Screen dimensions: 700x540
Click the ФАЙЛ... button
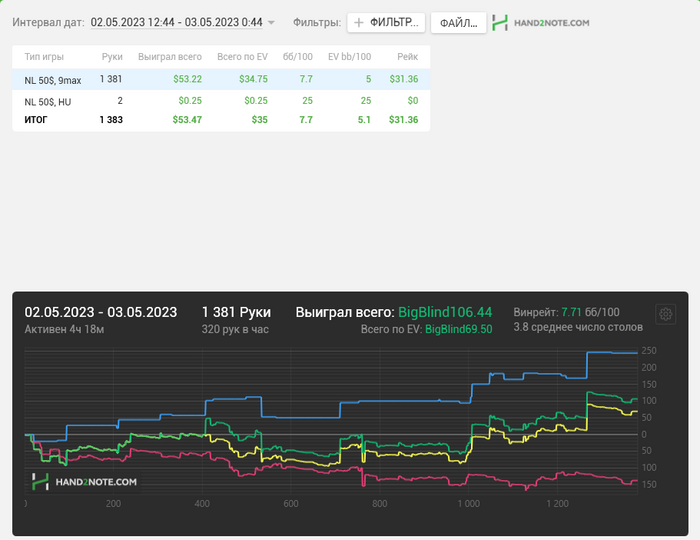(458, 22)
